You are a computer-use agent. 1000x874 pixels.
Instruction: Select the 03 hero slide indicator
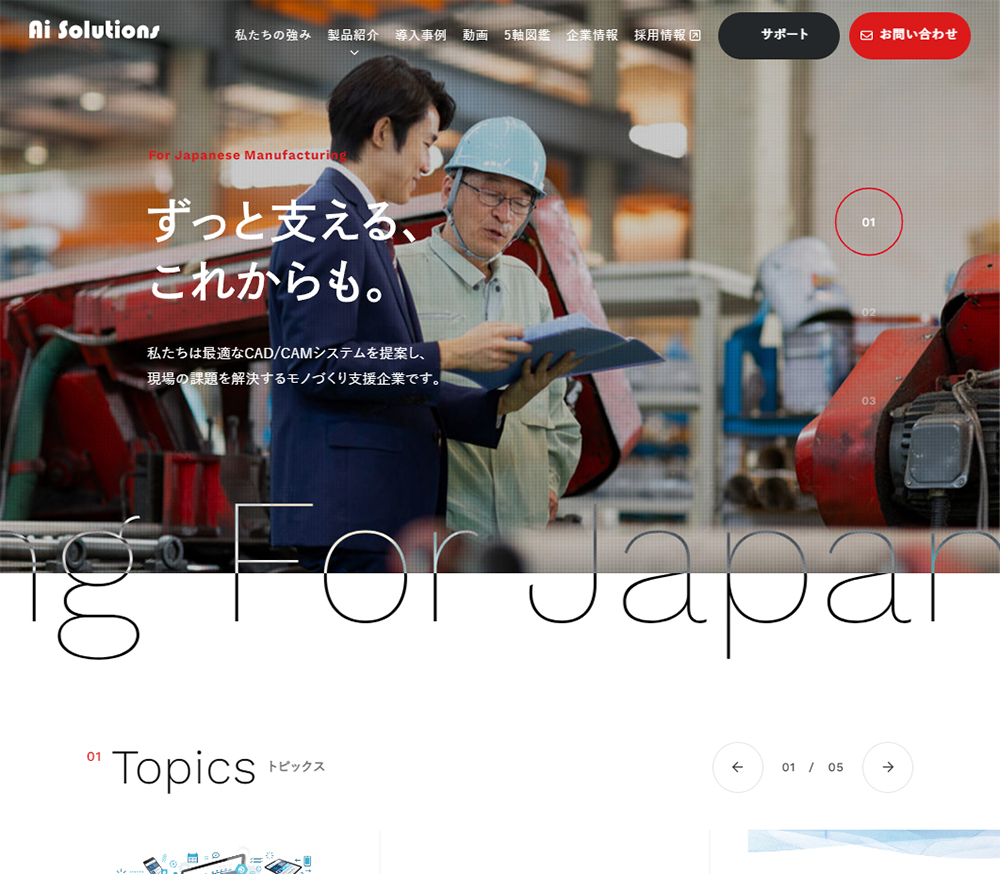pos(868,402)
